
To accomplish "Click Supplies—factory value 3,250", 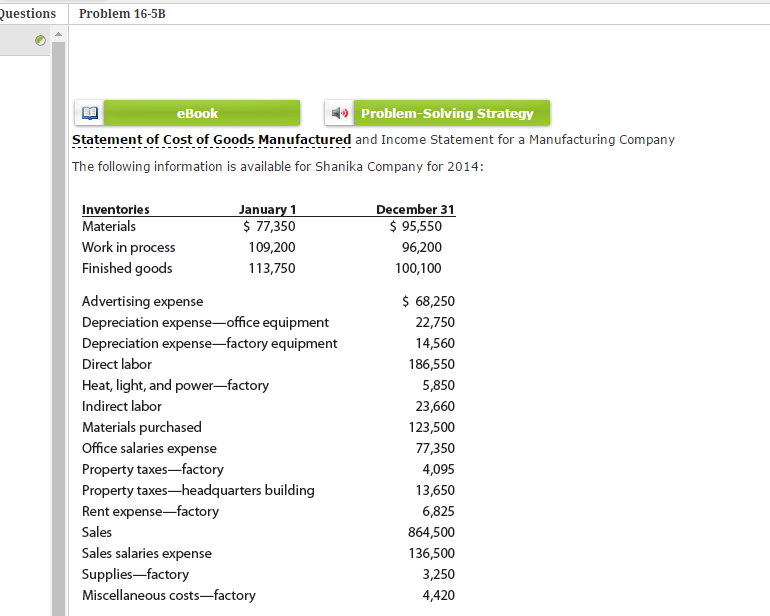I will (439, 574).
